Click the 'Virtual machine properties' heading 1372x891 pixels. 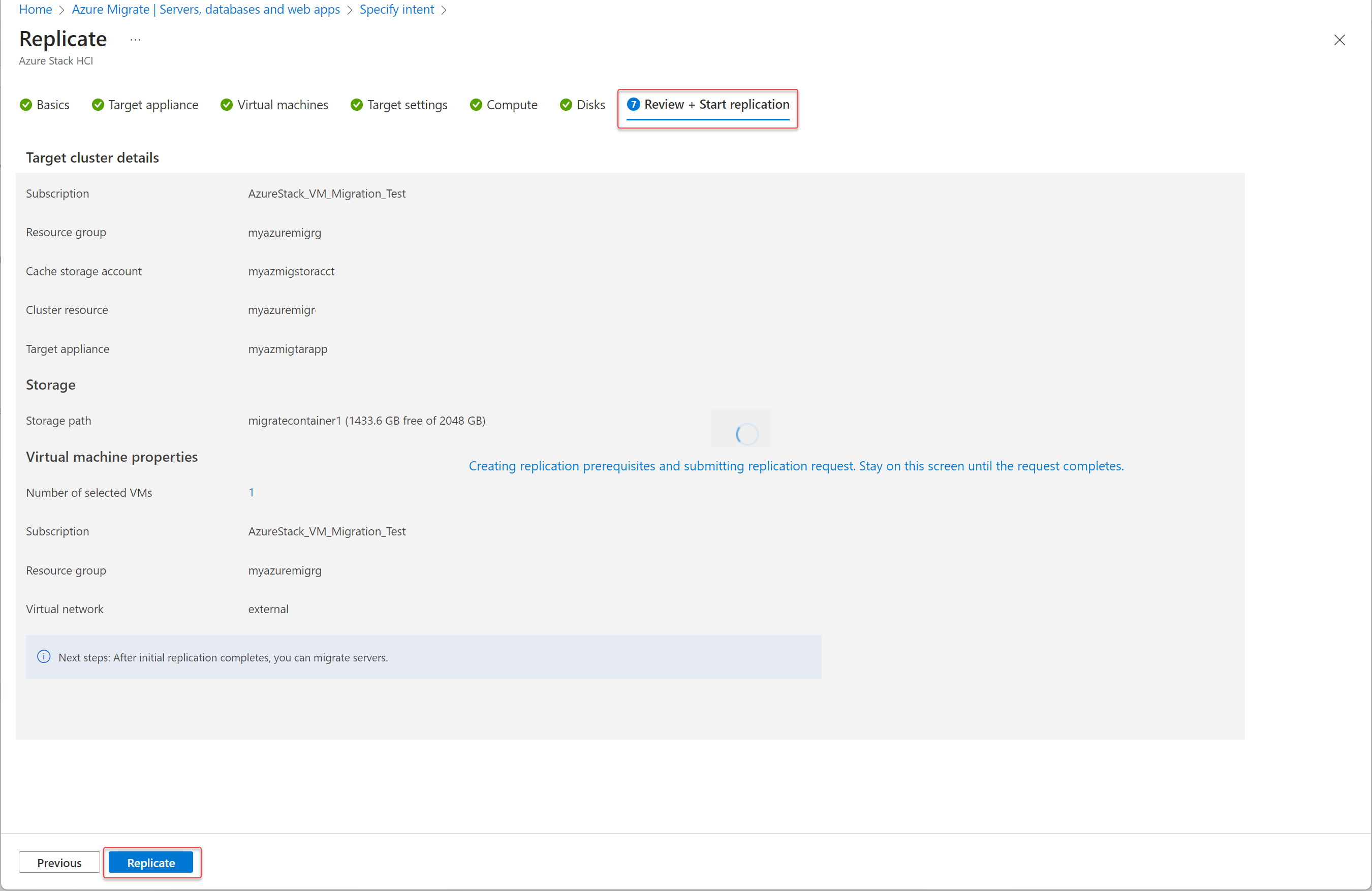click(x=112, y=457)
